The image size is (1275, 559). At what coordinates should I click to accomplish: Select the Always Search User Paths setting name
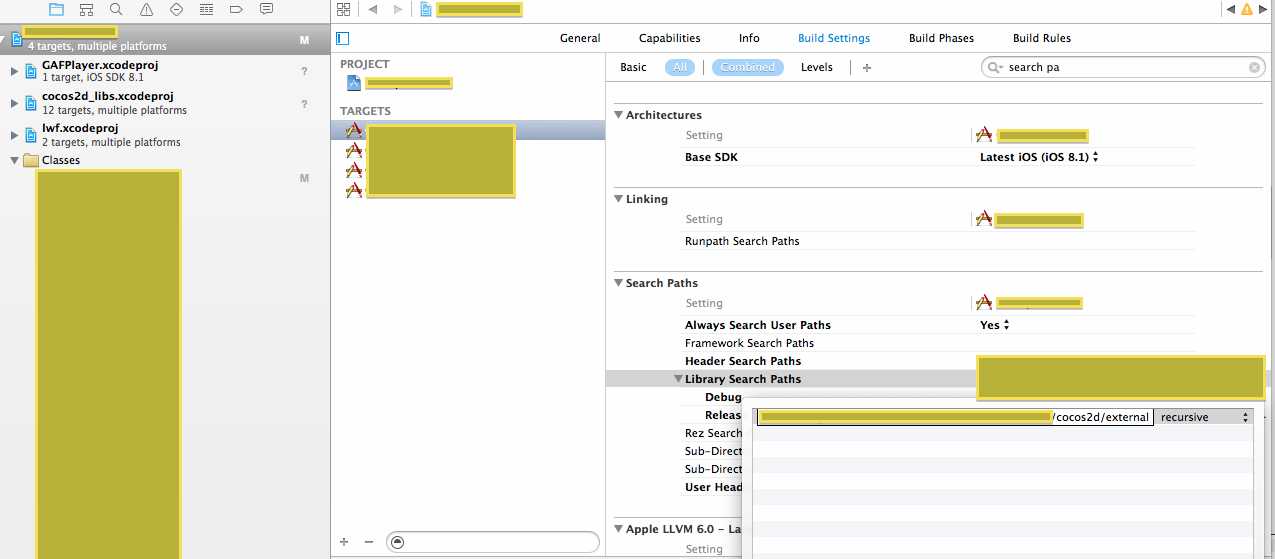pos(758,325)
